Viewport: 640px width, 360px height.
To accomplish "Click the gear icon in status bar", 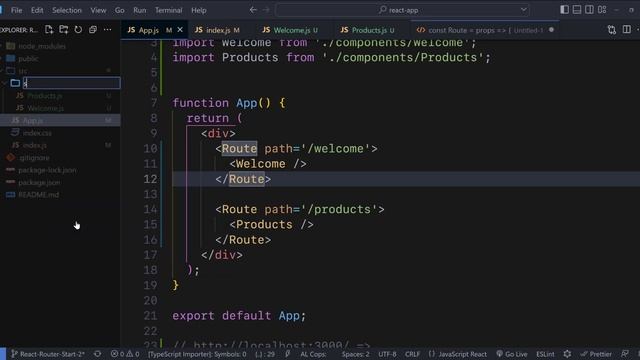I will tap(567, 354).
